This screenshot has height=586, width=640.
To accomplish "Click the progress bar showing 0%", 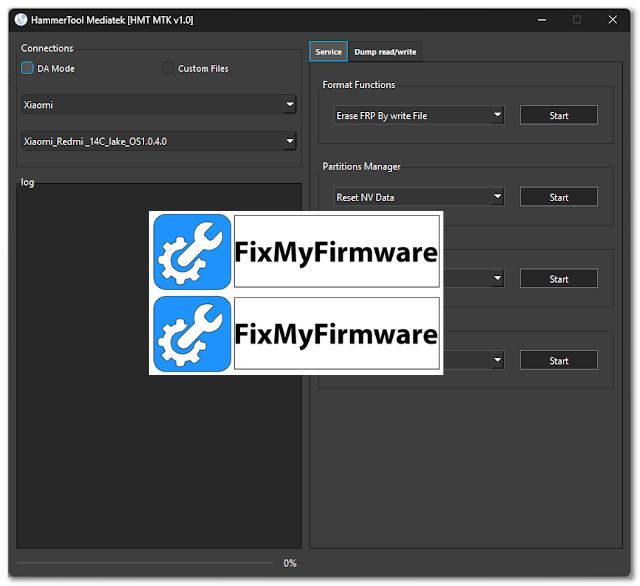I will [x=145, y=563].
